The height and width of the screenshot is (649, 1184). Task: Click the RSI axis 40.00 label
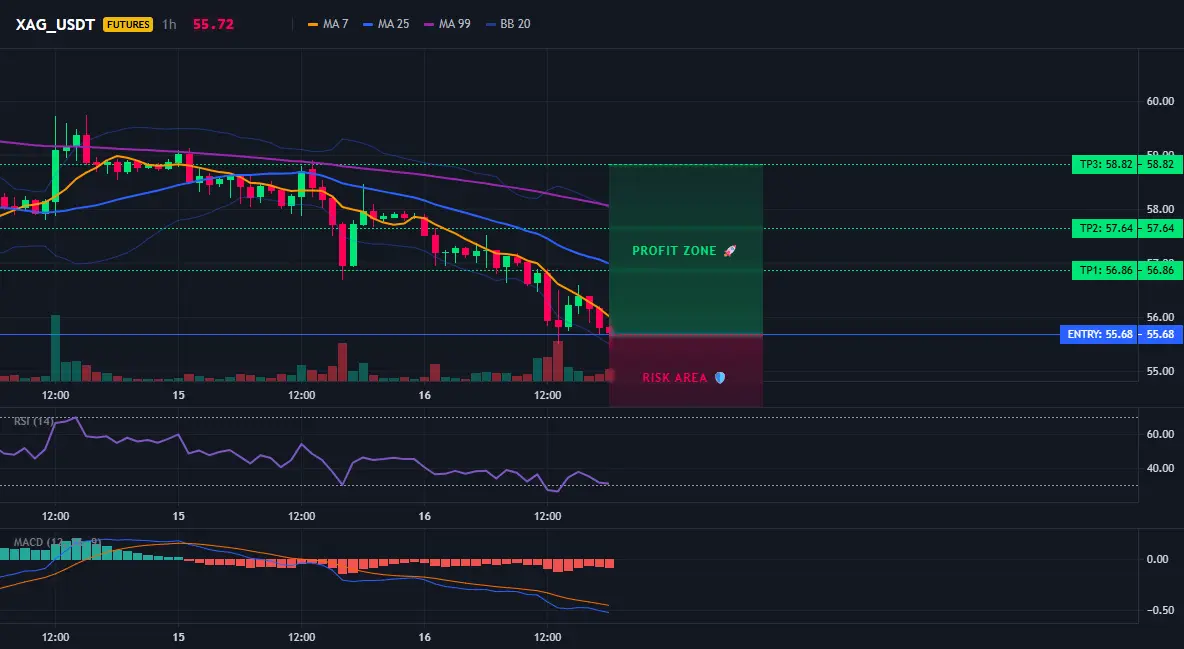click(1160, 468)
